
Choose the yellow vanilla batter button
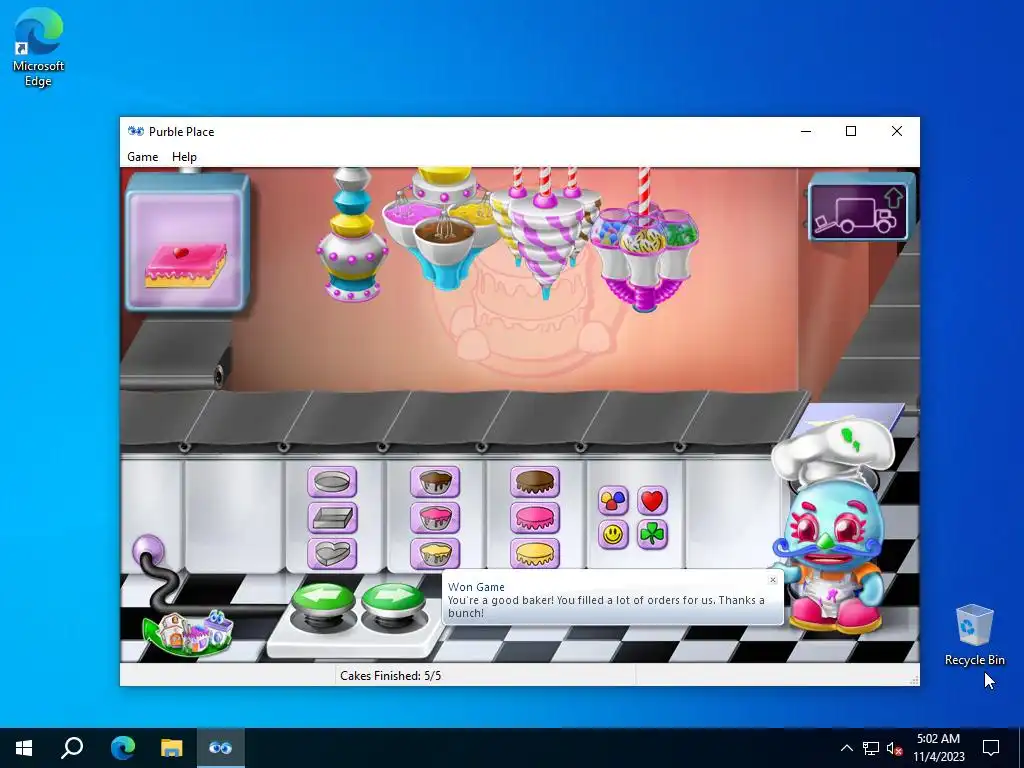(435, 554)
